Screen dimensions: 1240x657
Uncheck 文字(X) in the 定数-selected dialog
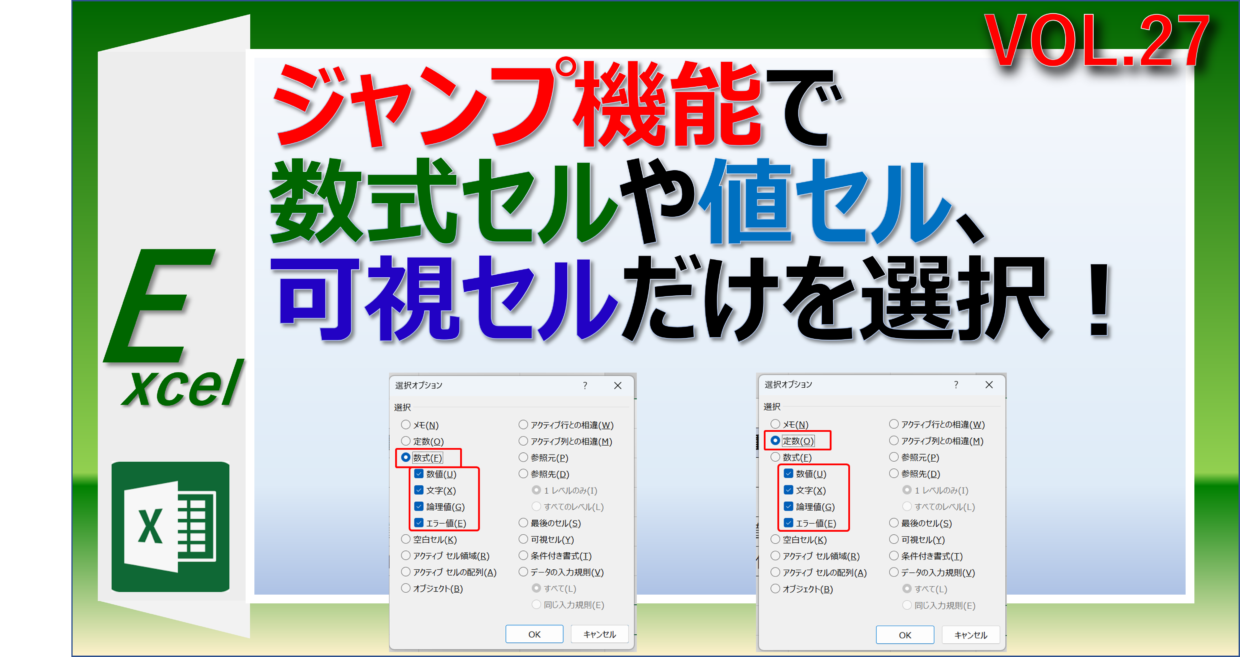point(788,490)
